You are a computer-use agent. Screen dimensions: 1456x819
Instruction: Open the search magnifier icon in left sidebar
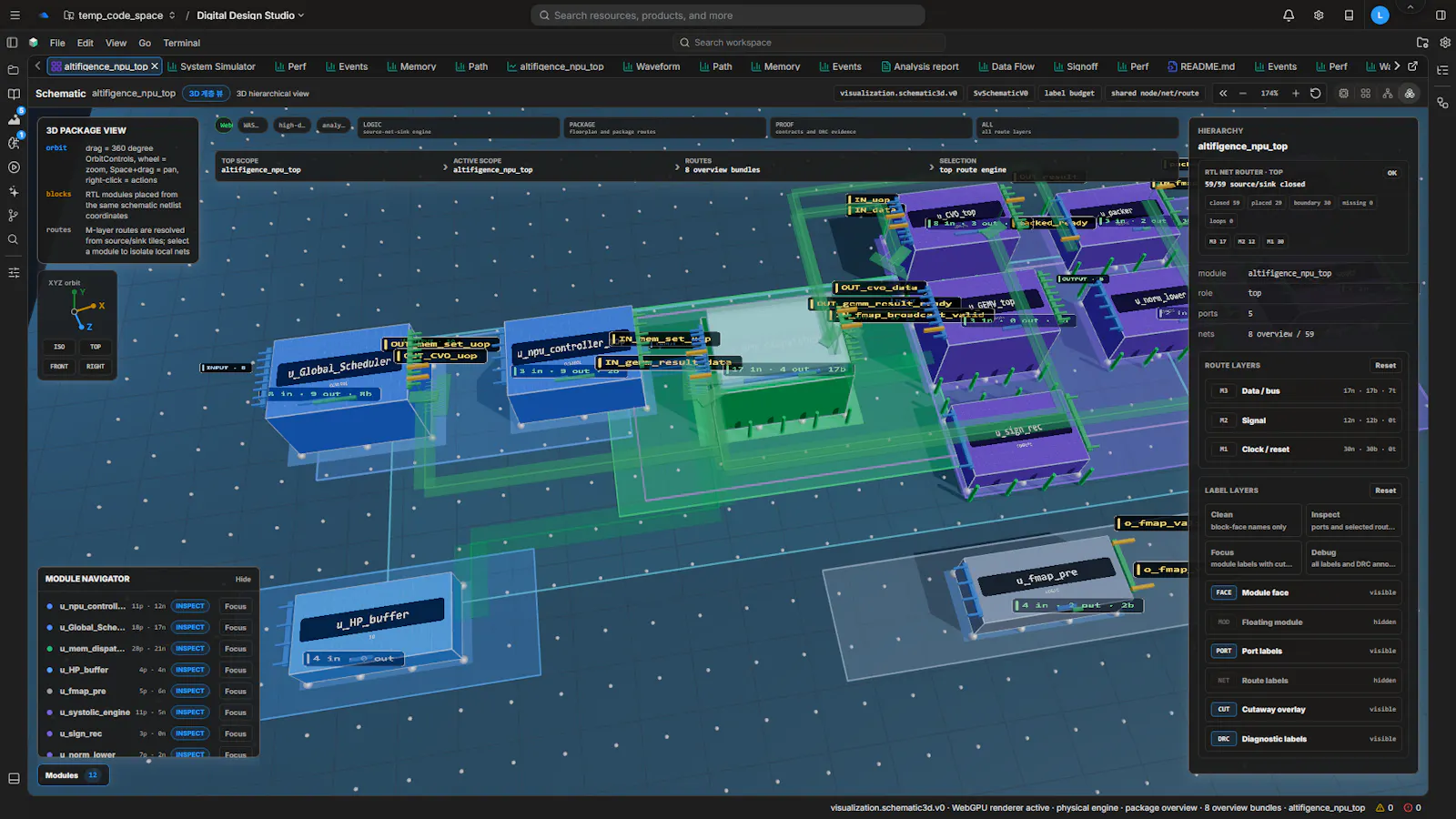click(x=14, y=240)
